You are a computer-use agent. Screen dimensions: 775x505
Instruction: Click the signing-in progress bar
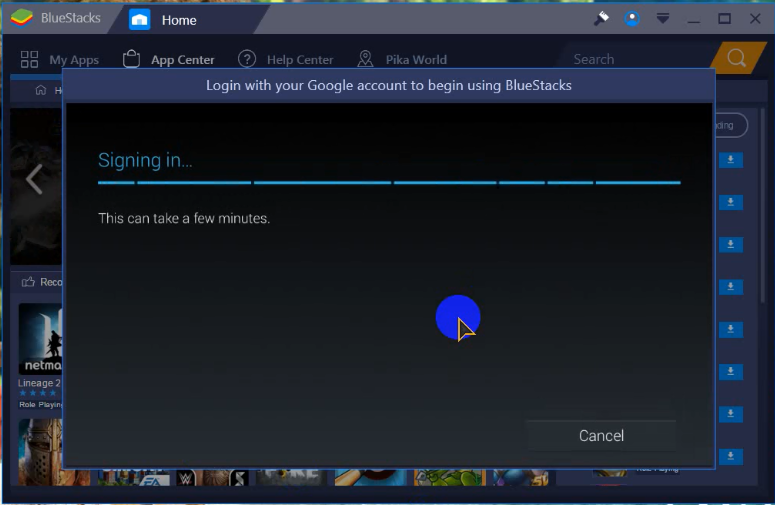pos(389,182)
